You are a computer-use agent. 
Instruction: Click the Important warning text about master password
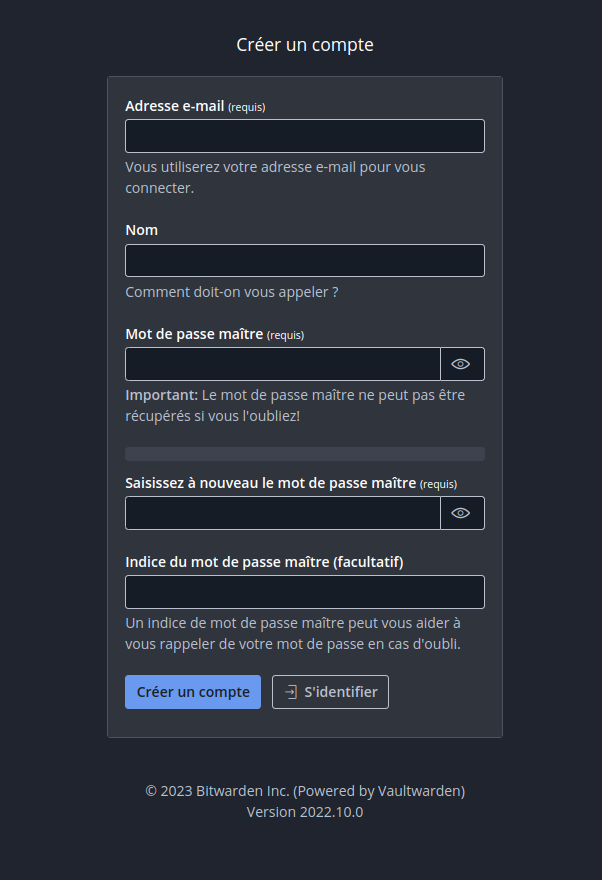(295, 406)
